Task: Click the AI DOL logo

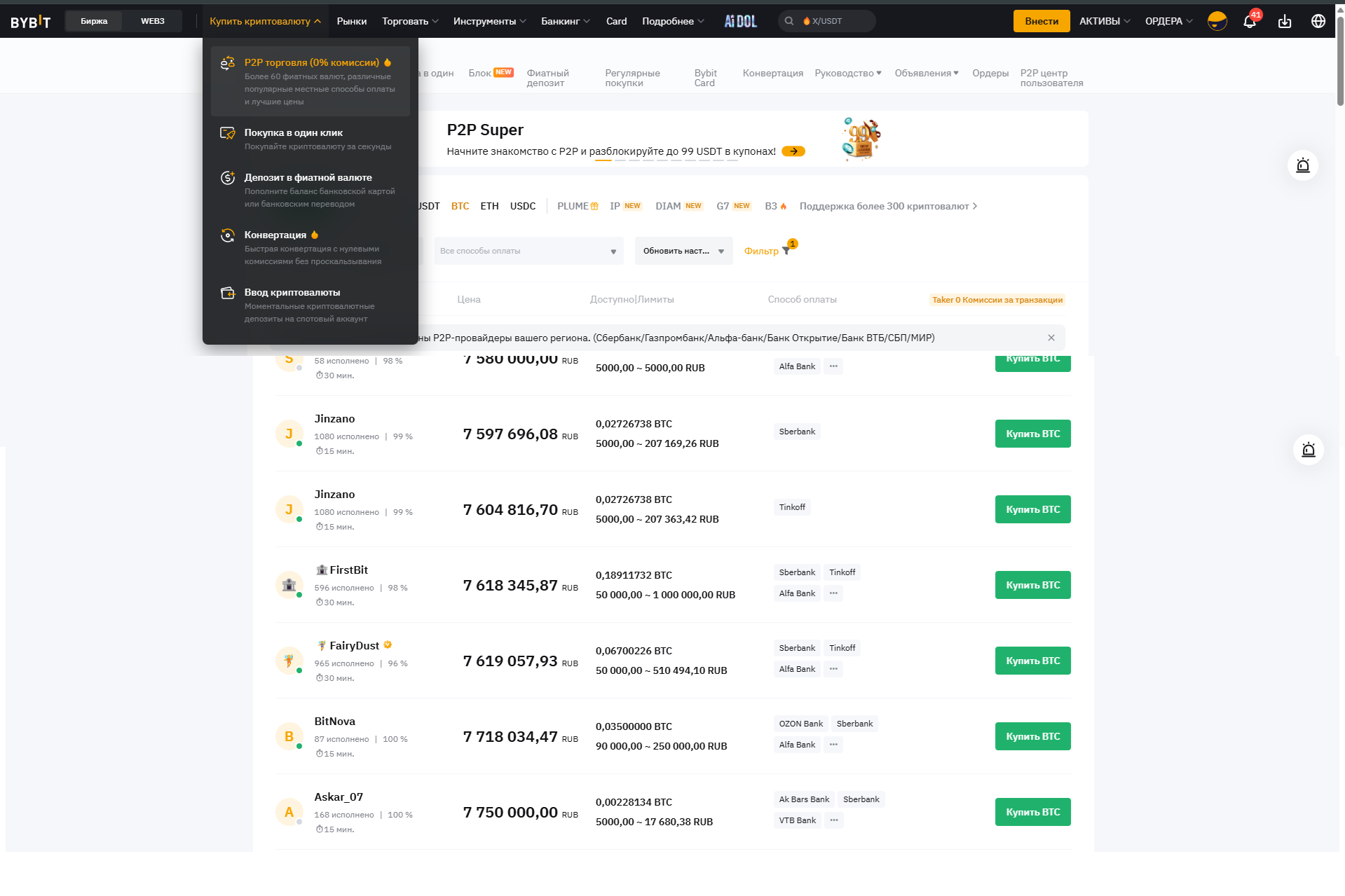Action: tap(740, 21)
